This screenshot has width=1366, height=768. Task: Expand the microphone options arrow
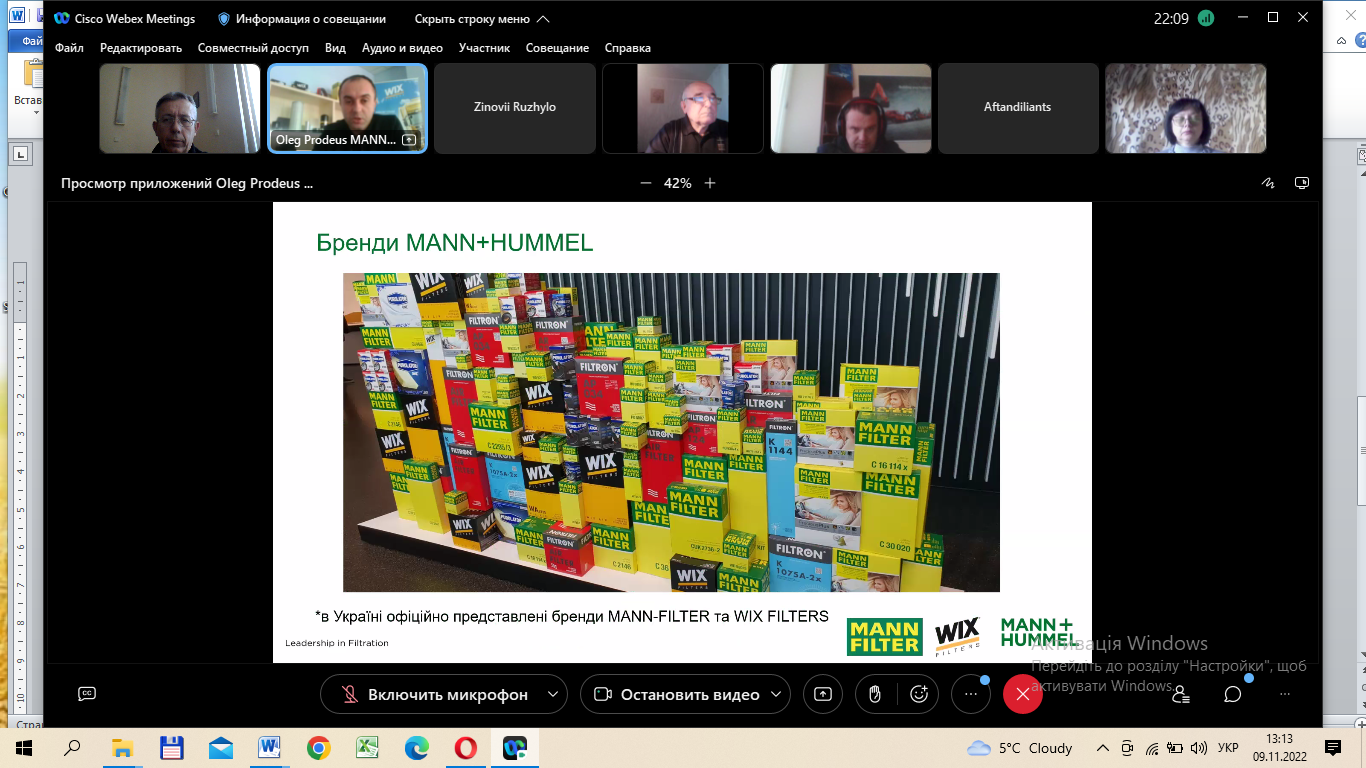[x=552, y=695]
